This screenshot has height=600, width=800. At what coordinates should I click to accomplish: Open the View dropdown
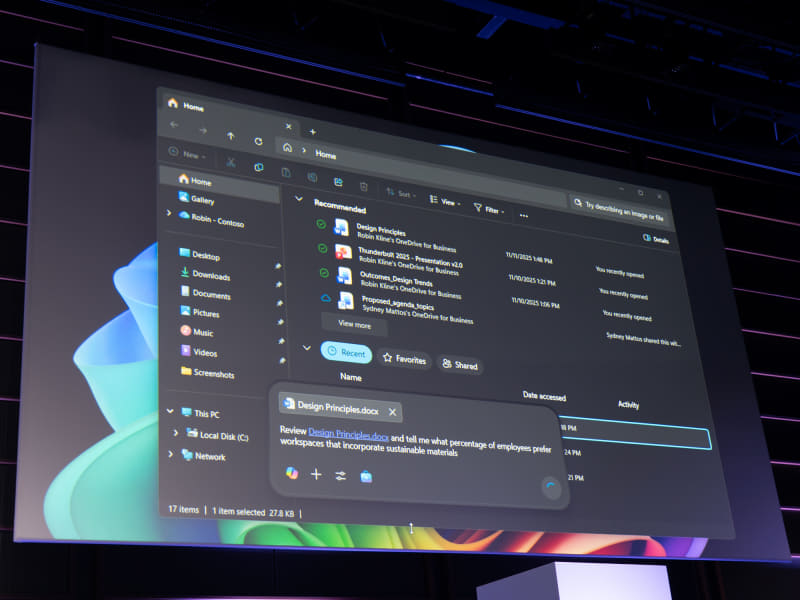pos(445,202)
